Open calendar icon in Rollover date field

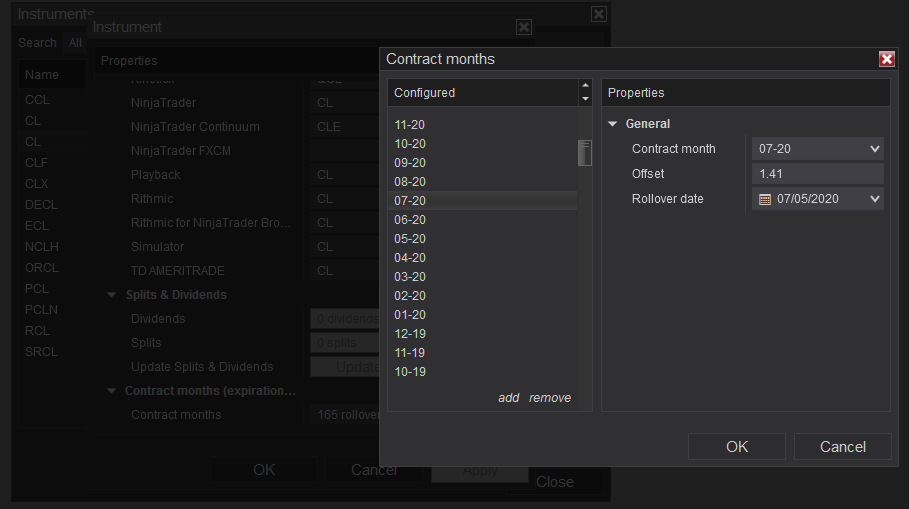pos(765,199)
